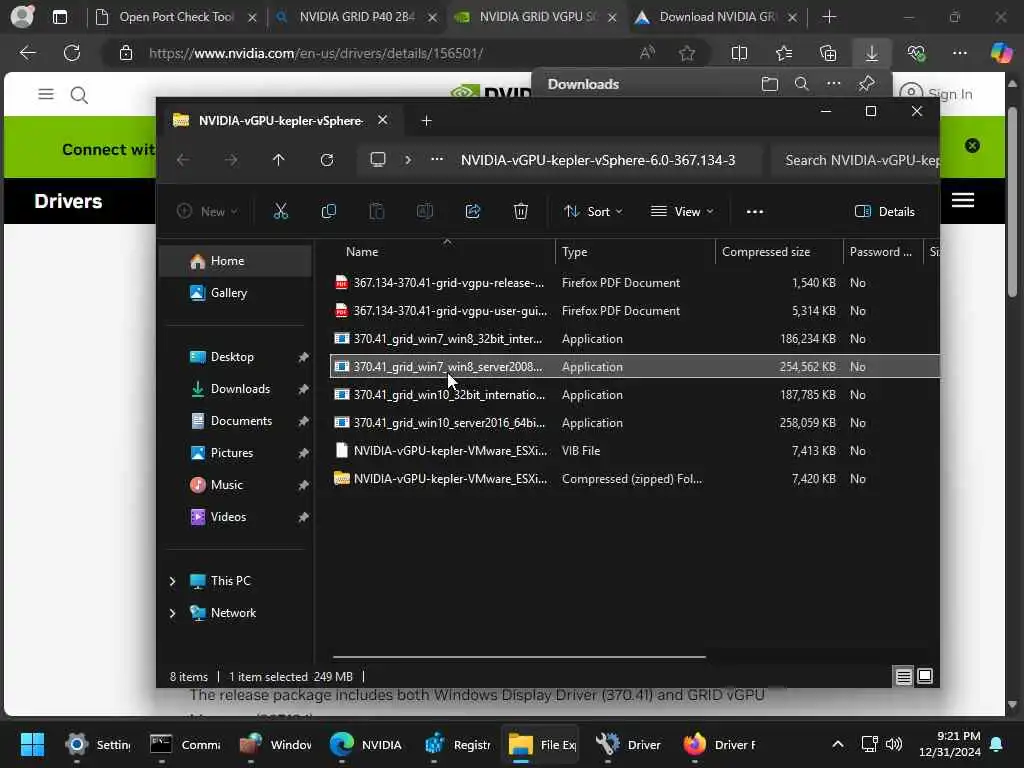The image size is (1024, 768).
Task: Select the NVIDIA-vGPU-kepler-vSphere Explorer tab
Action: pyautogui.click(x=281, y=121)
